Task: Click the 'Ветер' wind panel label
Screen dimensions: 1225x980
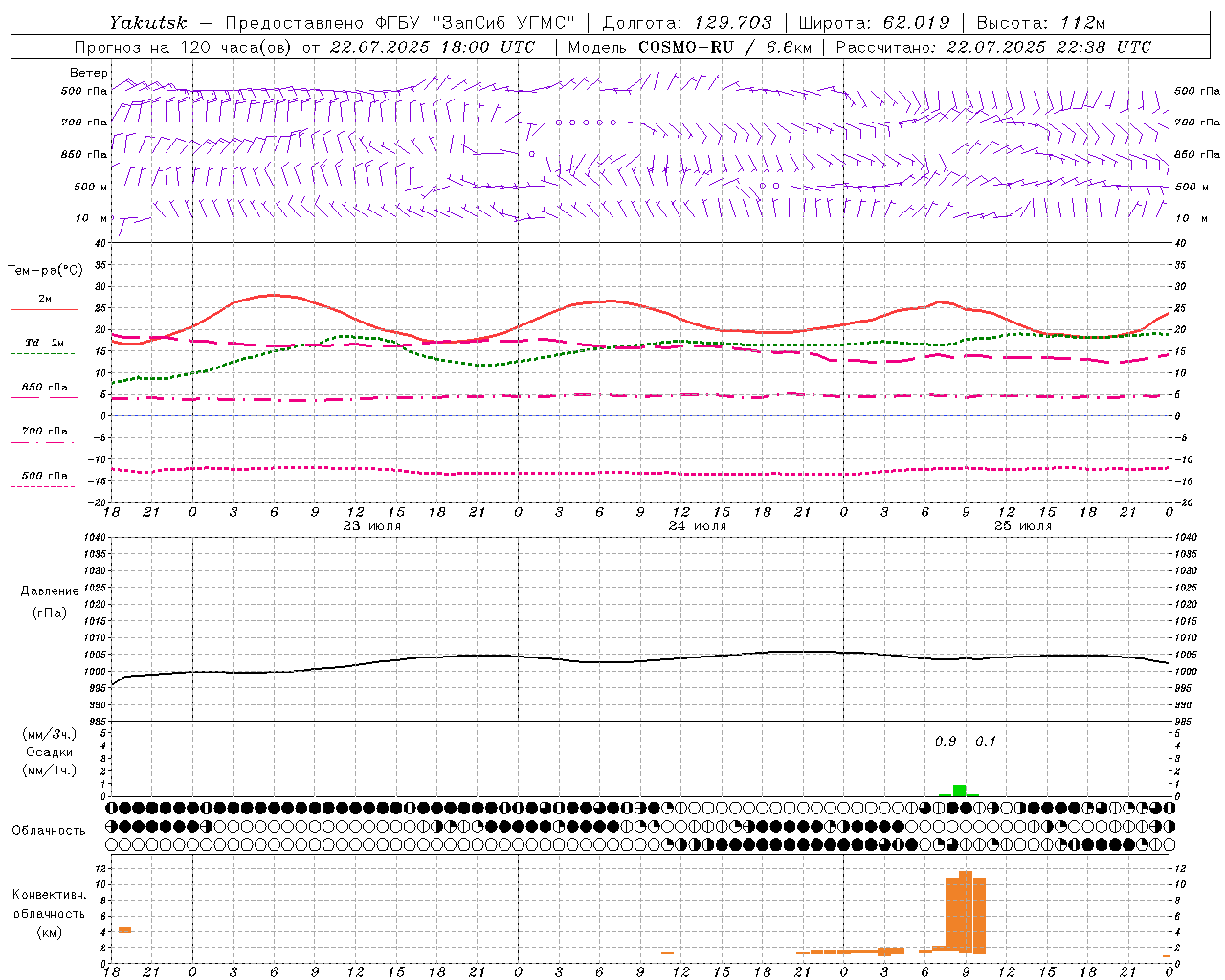Action: click(x=89, y=73)
